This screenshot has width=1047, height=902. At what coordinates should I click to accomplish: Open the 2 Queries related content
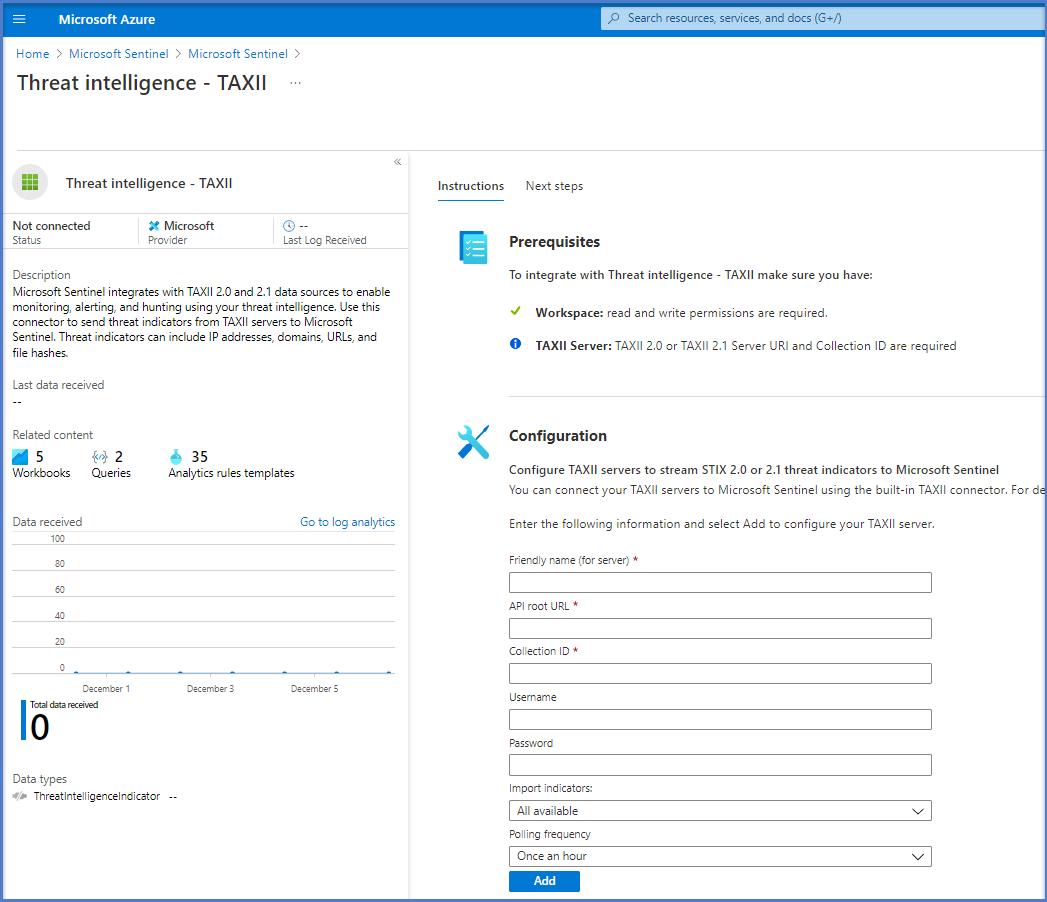click(111, 464)
